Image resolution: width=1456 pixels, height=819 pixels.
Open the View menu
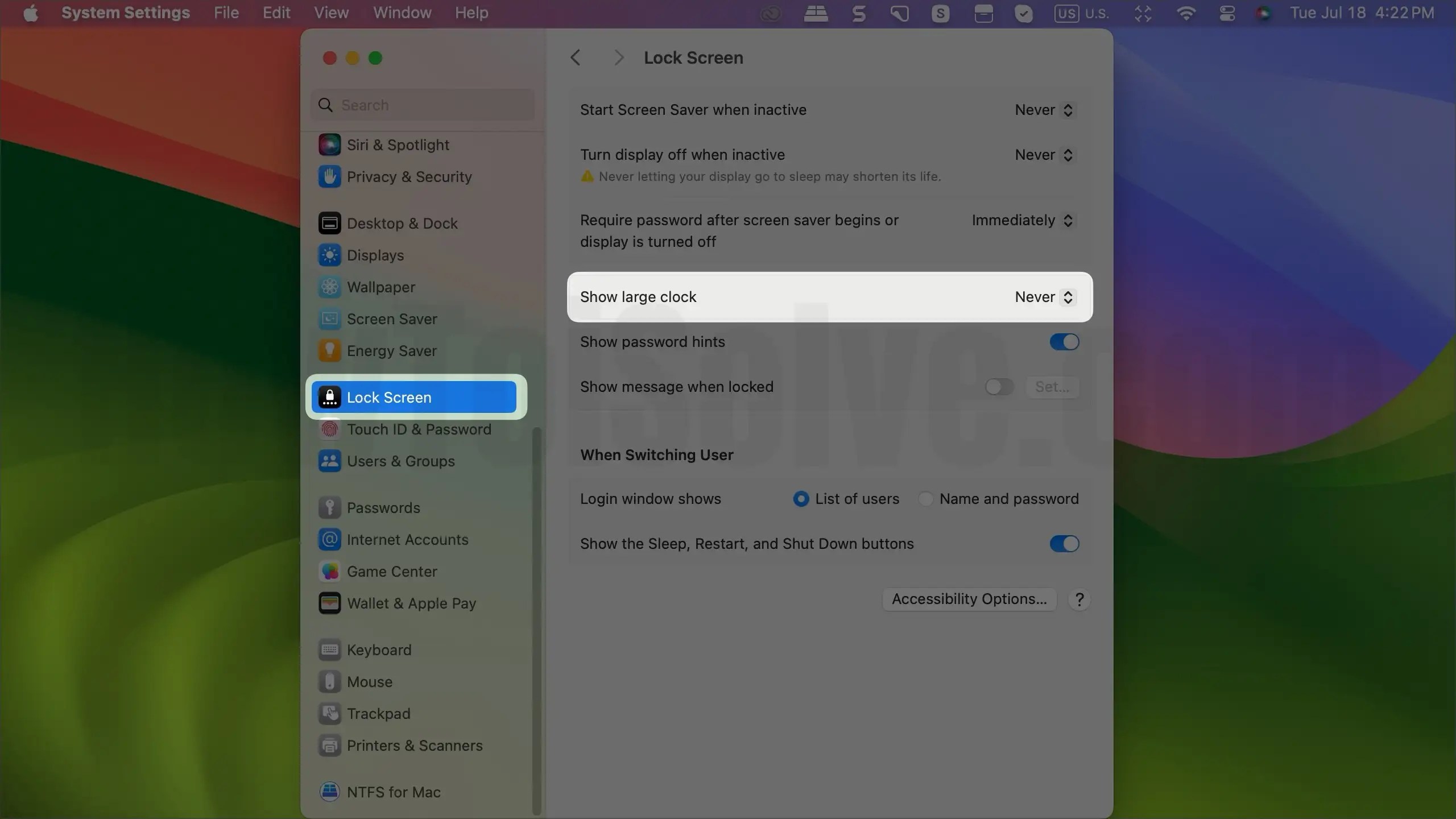pyautogui.click(x=330, y=12)
